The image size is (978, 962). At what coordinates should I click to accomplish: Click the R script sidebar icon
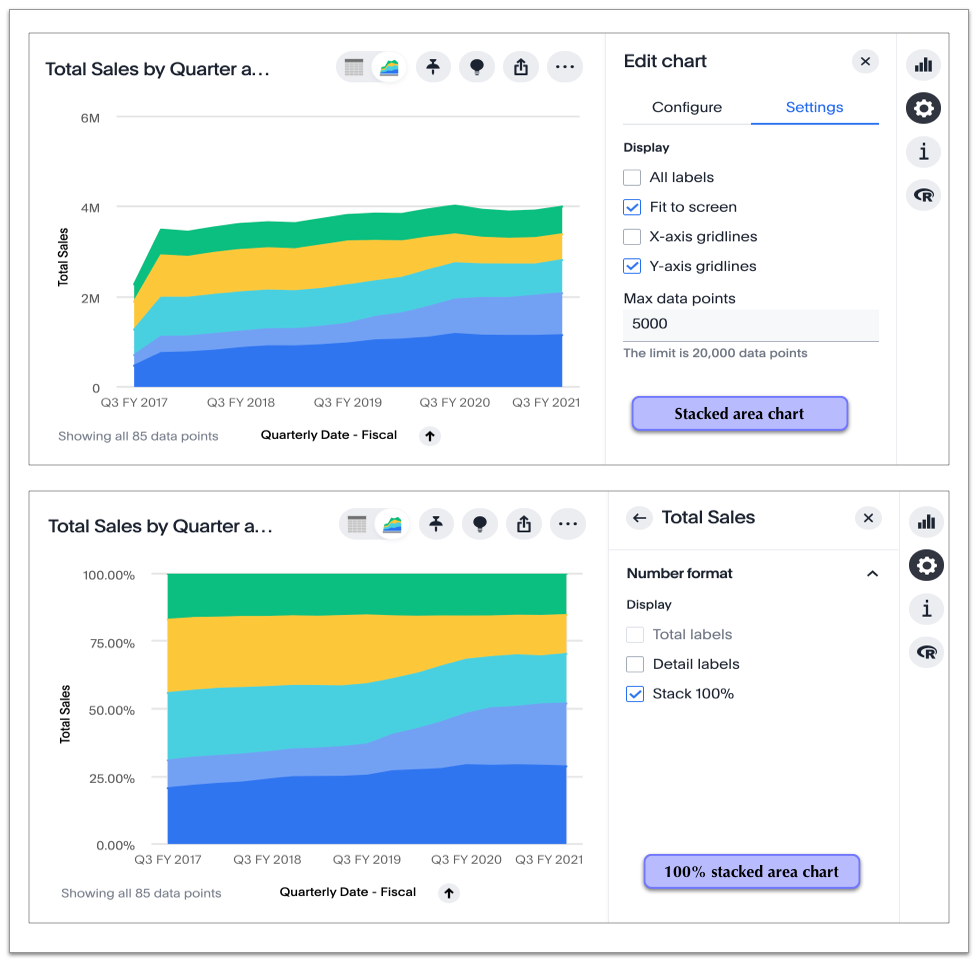(923, 195)
